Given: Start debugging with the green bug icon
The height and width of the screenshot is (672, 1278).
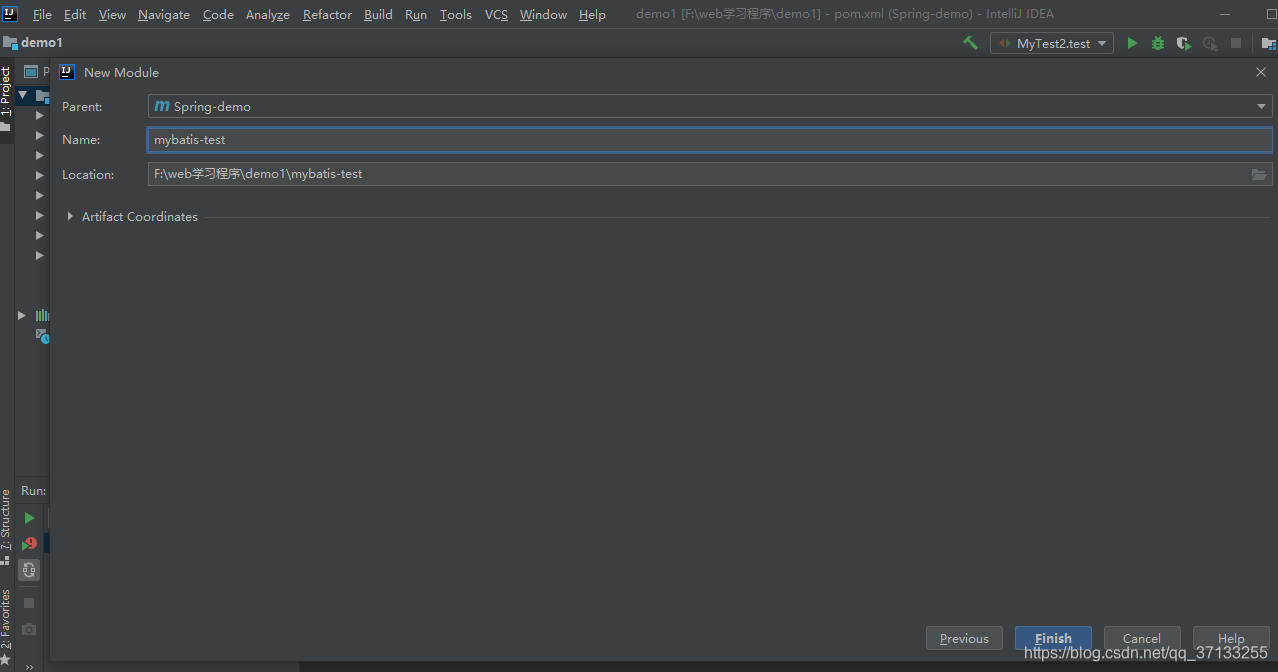Looking at the screenshot, I should tap(1158, 43).
